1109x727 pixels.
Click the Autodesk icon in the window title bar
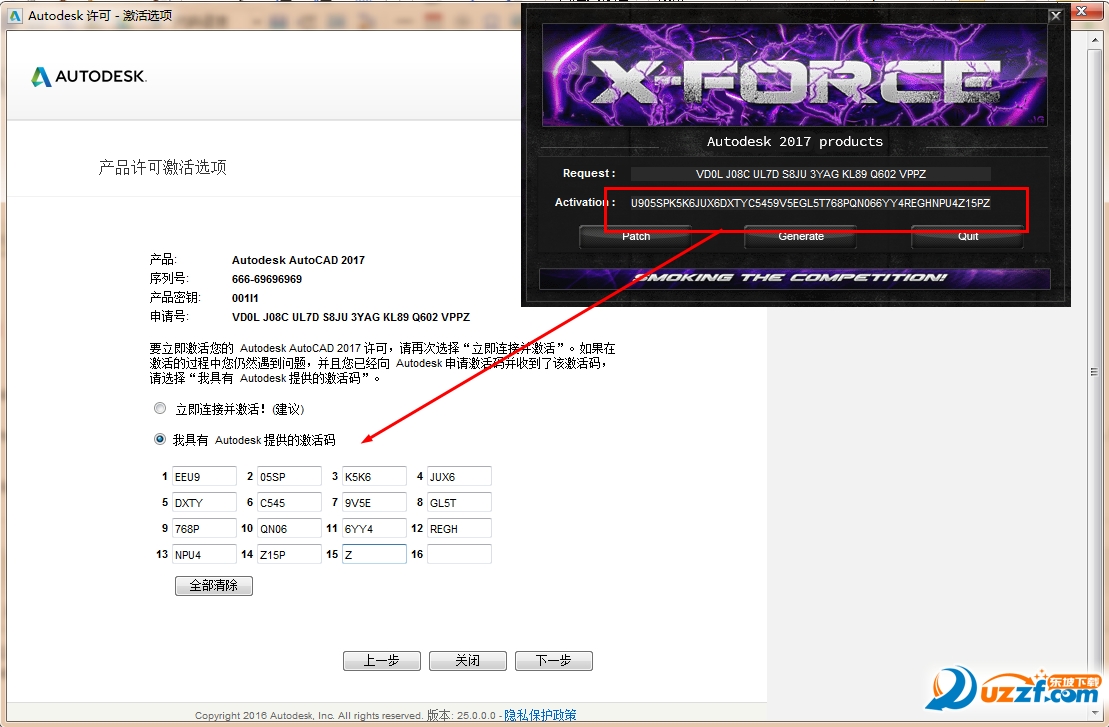coord(16,16)
